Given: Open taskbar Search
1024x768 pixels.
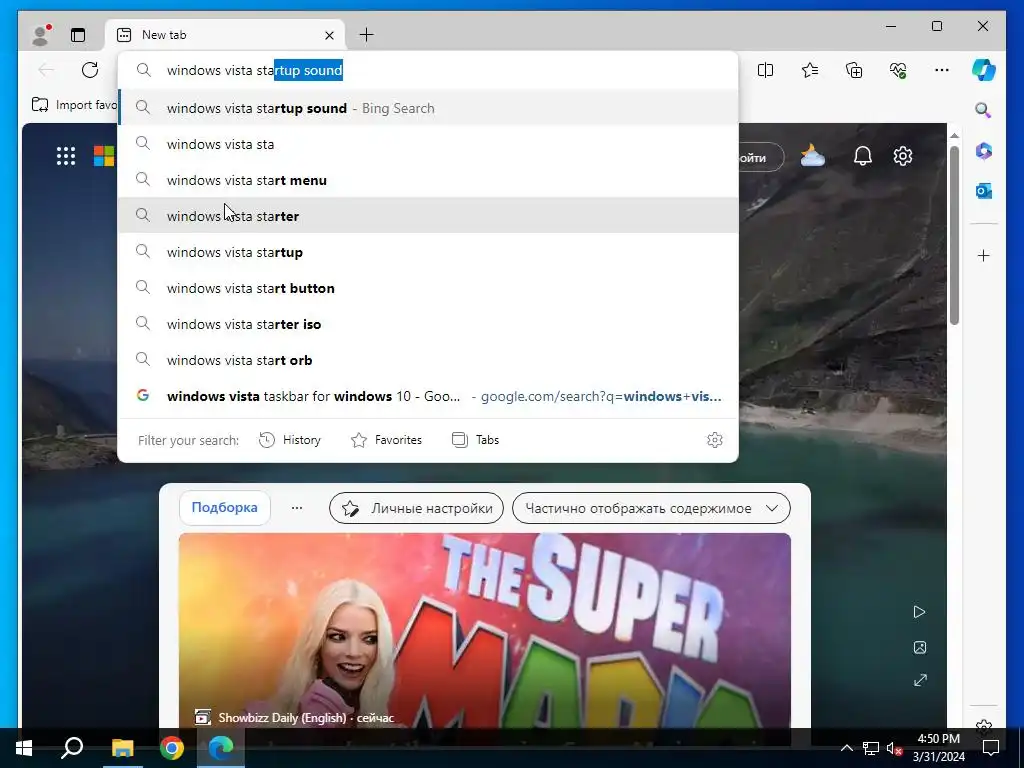Looking at the screenshot, I should (x=72, y=748).
